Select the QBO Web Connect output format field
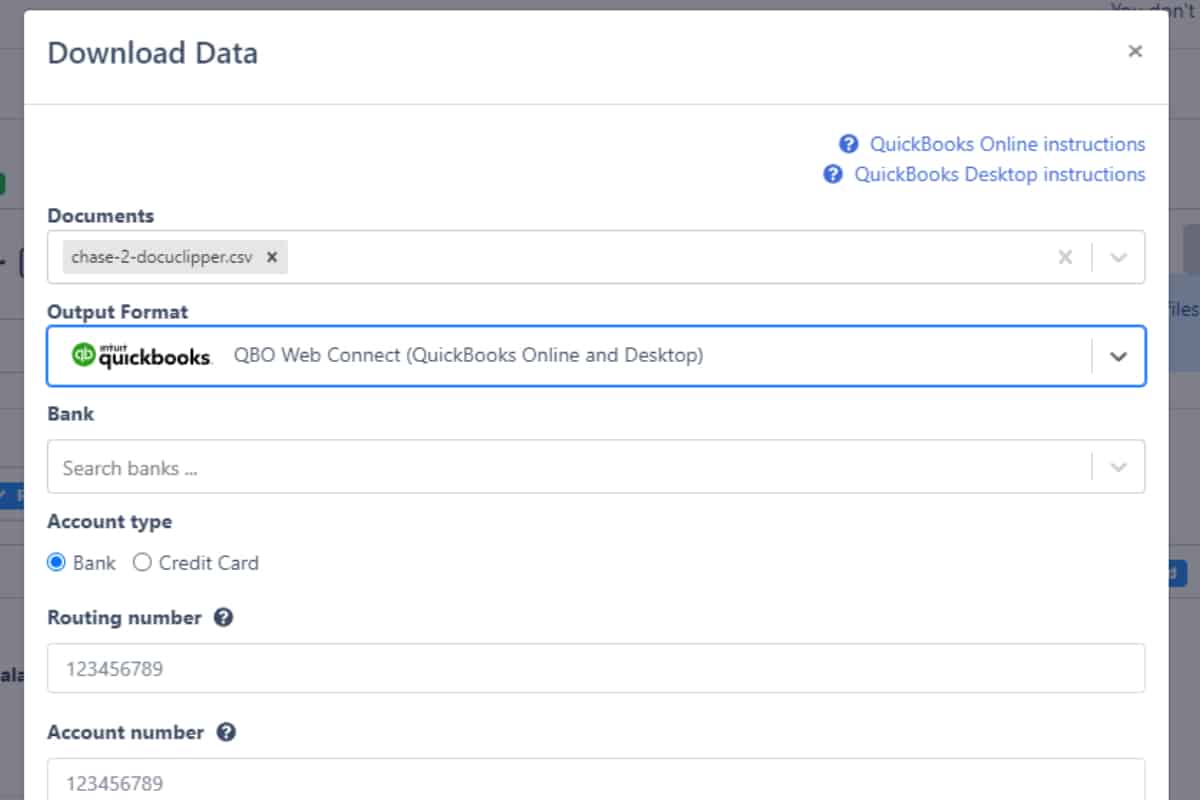This screenshot has width=1200, height=800. click(596, 356)
